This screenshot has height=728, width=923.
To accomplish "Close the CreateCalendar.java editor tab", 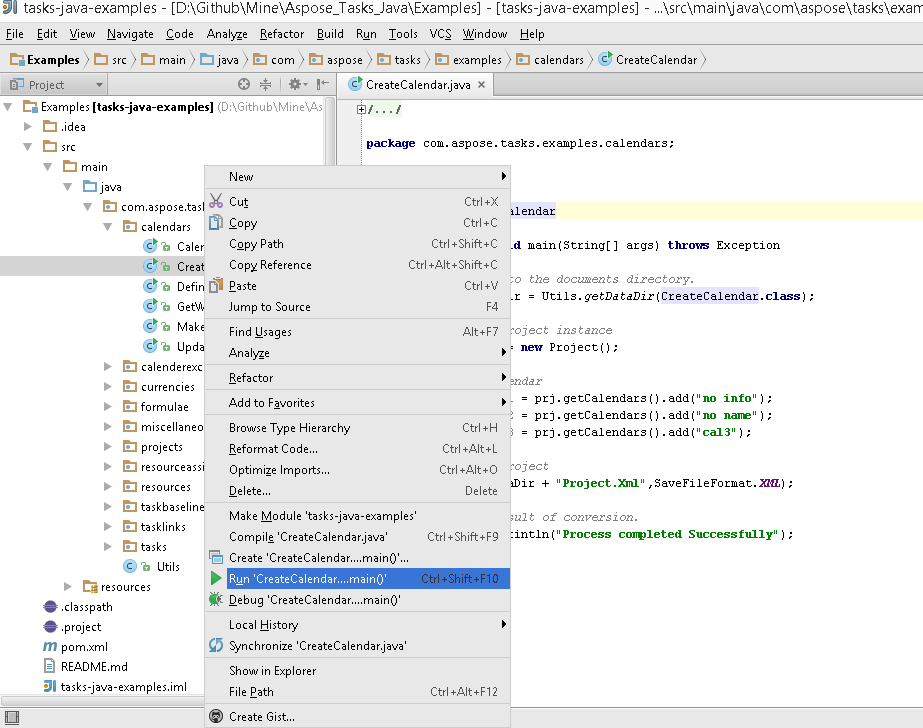I will [481, 85].
